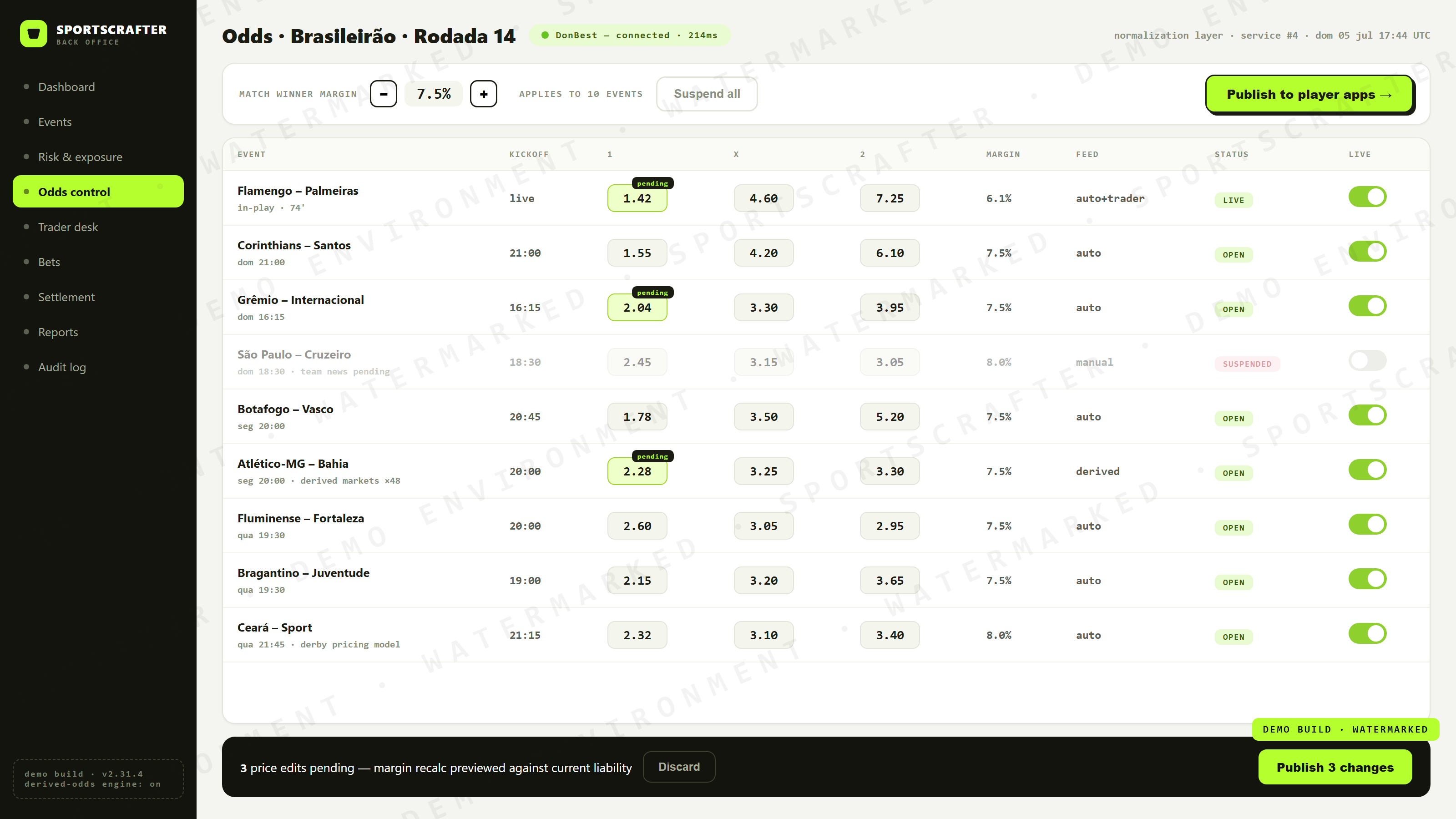Click auto+trader feed label
Image resolution: width=1456 pixels, height=819 pixels.
pos(1110,198)
